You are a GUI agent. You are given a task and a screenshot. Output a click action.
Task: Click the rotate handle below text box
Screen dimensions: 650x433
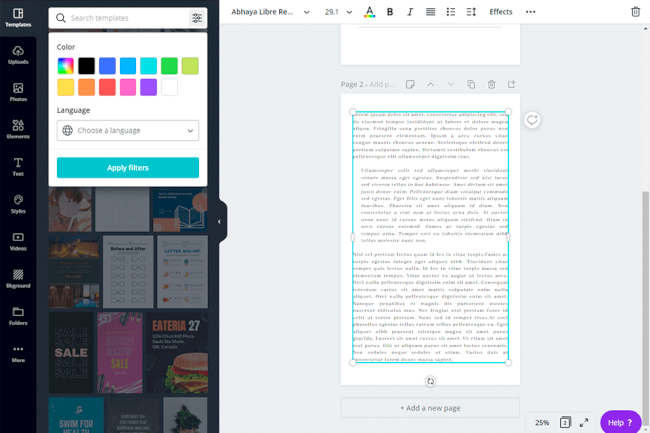tap(430, 381)
